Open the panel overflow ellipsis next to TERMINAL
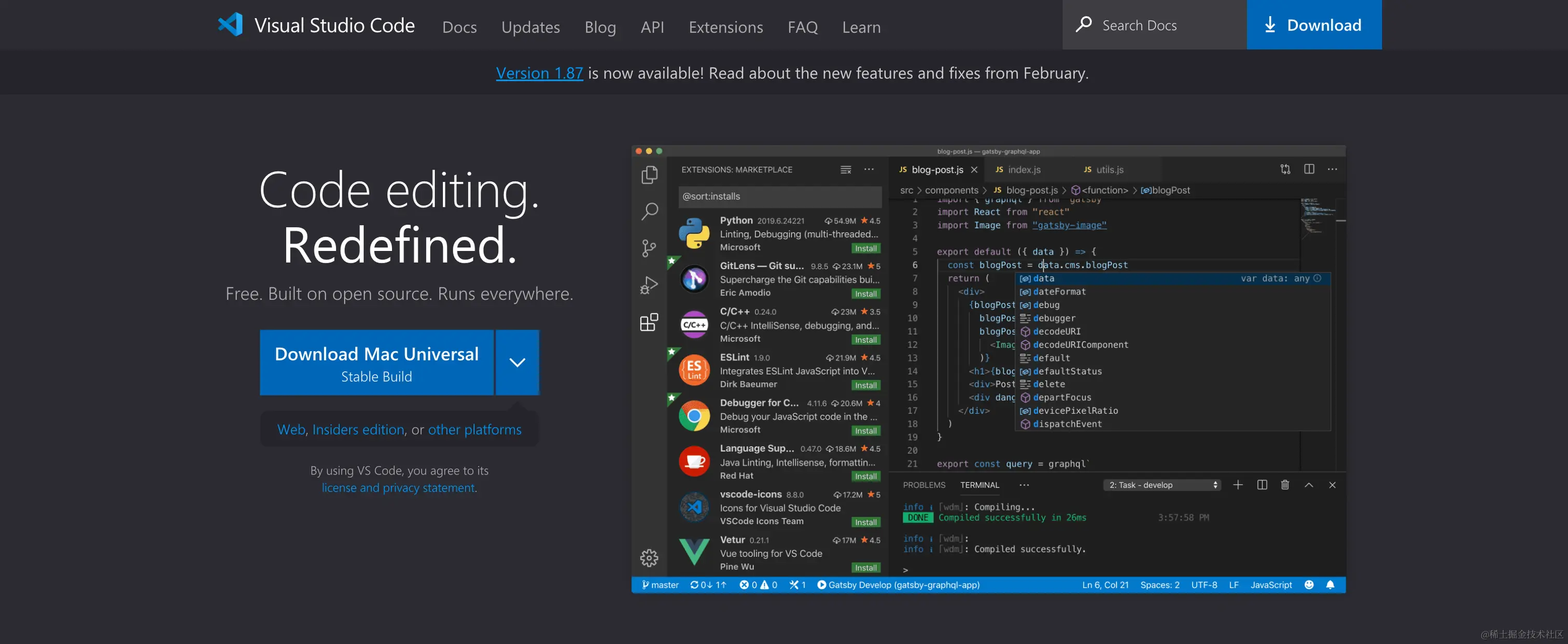The width and height of the screenshot is (1568, 644). point(1025,485)
